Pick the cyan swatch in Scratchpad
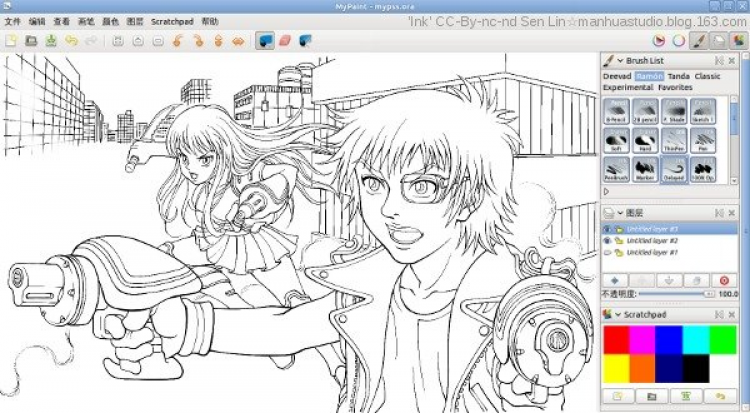750x413 pixels. [x=696, y=340]
